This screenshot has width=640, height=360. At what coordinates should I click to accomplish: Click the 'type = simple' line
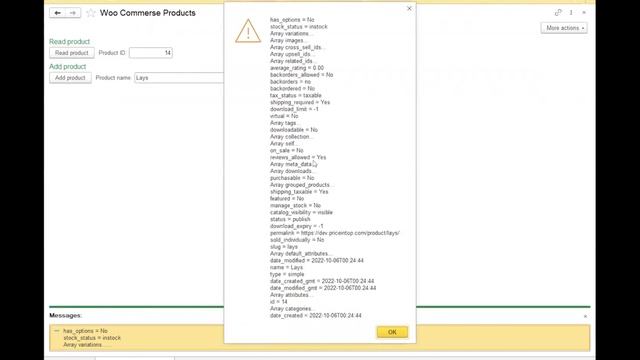point(287,274)
